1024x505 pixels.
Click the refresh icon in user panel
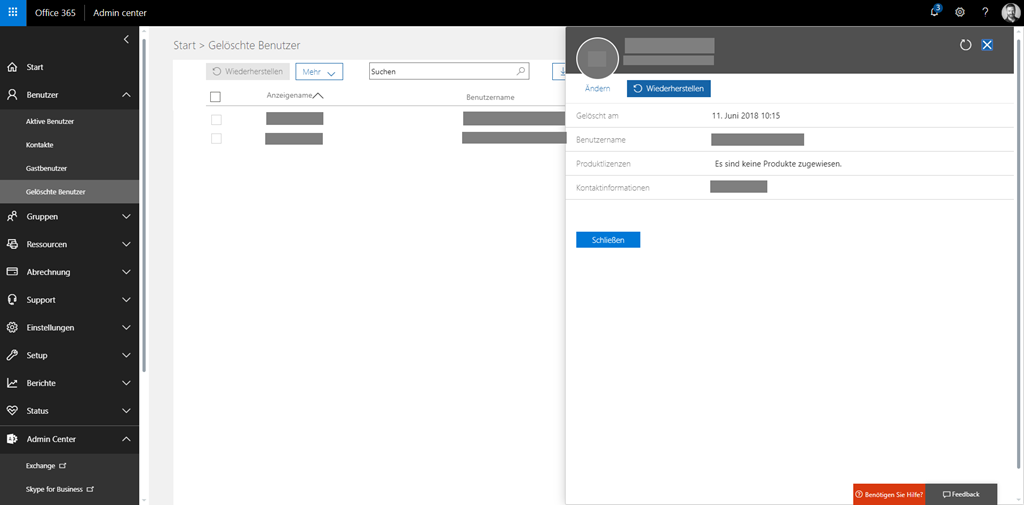[x=965, y=45]
